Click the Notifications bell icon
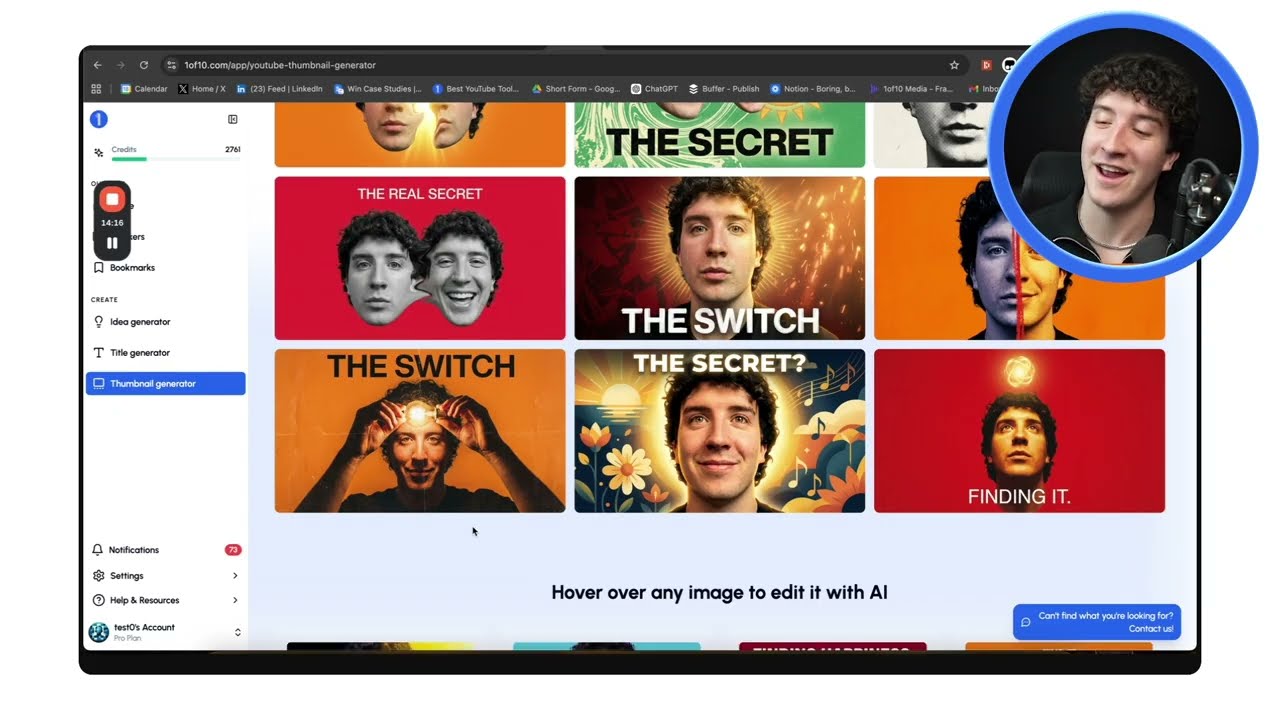This screenshot has height=720, width=1280. point(98,550)
